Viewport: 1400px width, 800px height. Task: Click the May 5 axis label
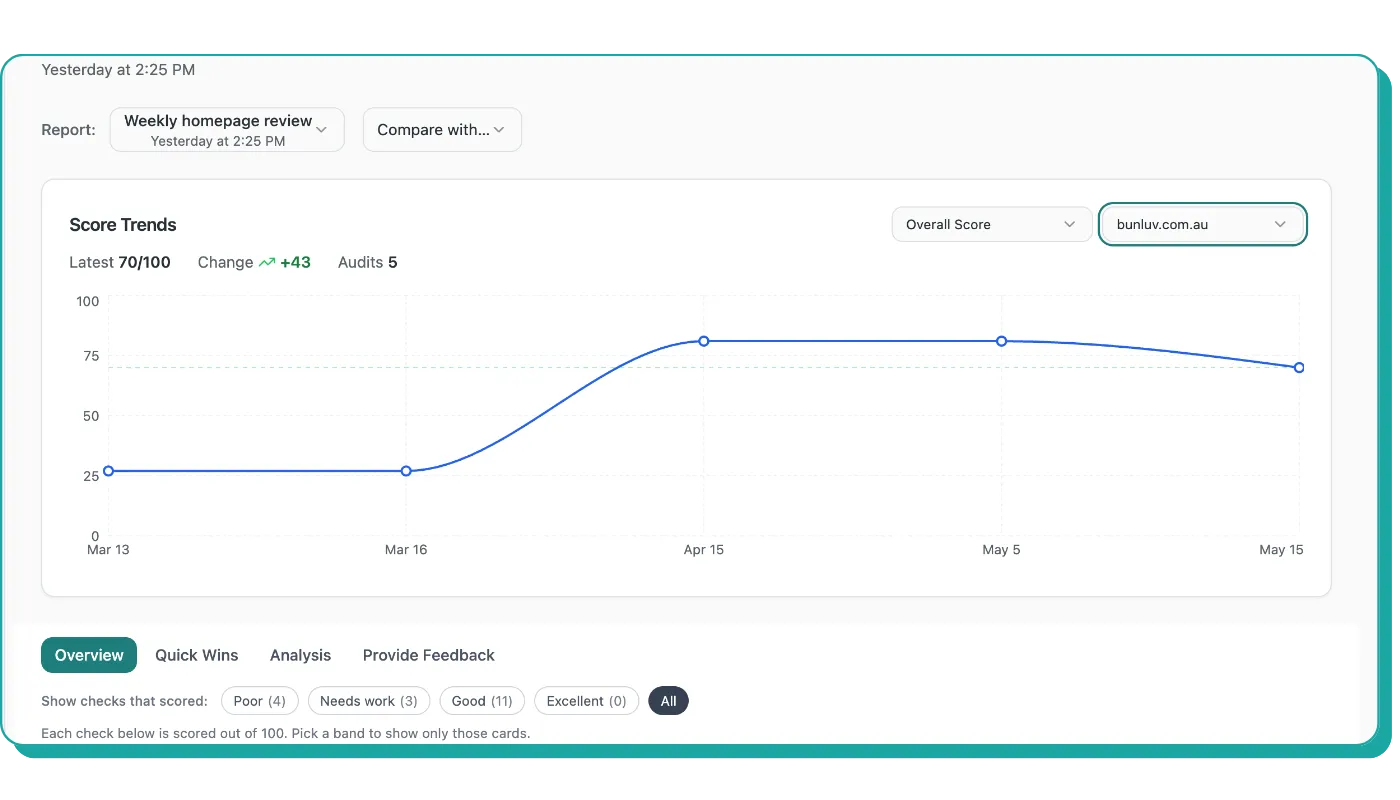click(x=1001, y=550)
